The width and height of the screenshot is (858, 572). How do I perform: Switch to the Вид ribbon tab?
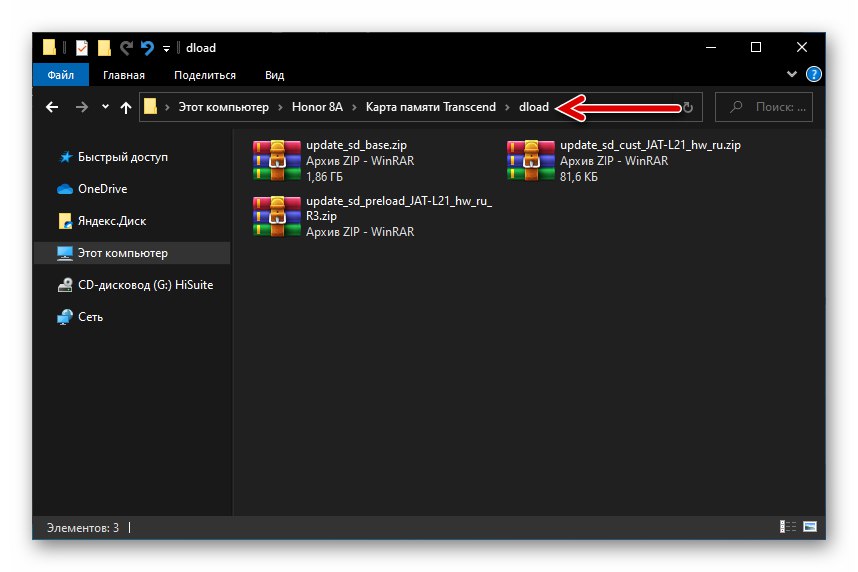(274, 75)
